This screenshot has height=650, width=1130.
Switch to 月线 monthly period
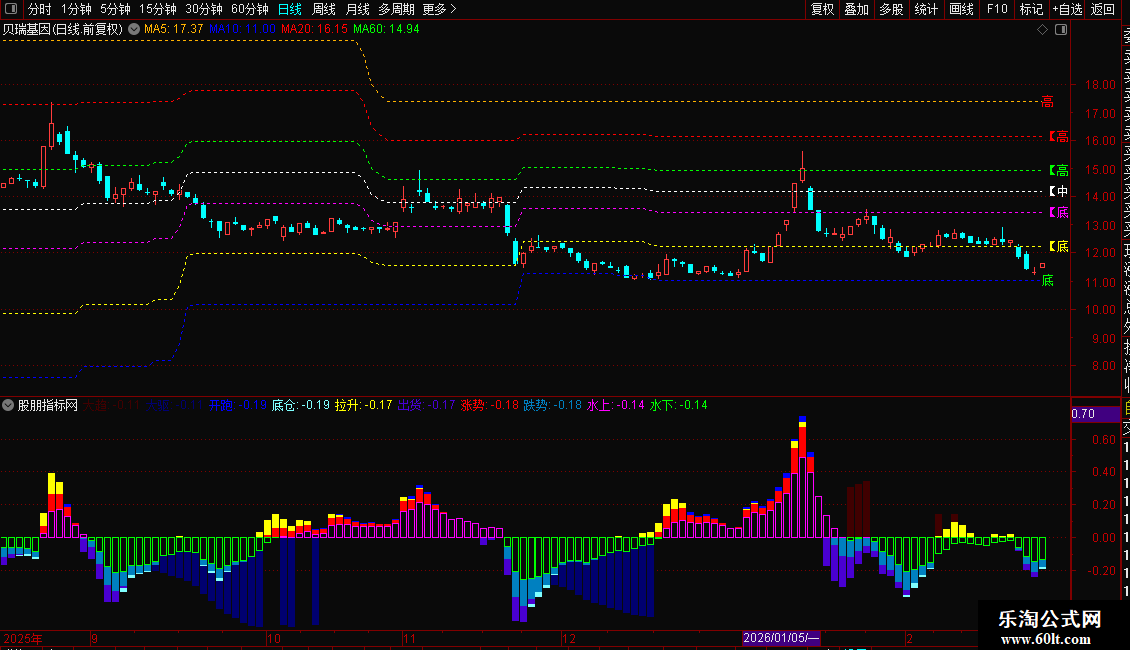click(357, 9)
